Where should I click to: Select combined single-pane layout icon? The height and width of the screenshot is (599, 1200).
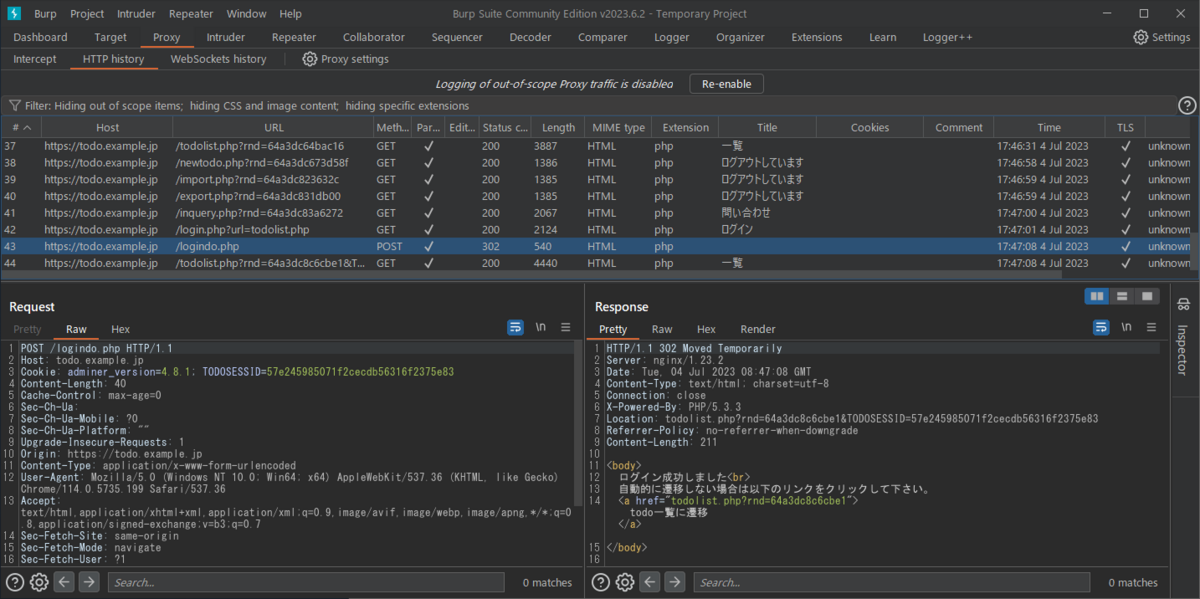click(x=1147, y=296)
